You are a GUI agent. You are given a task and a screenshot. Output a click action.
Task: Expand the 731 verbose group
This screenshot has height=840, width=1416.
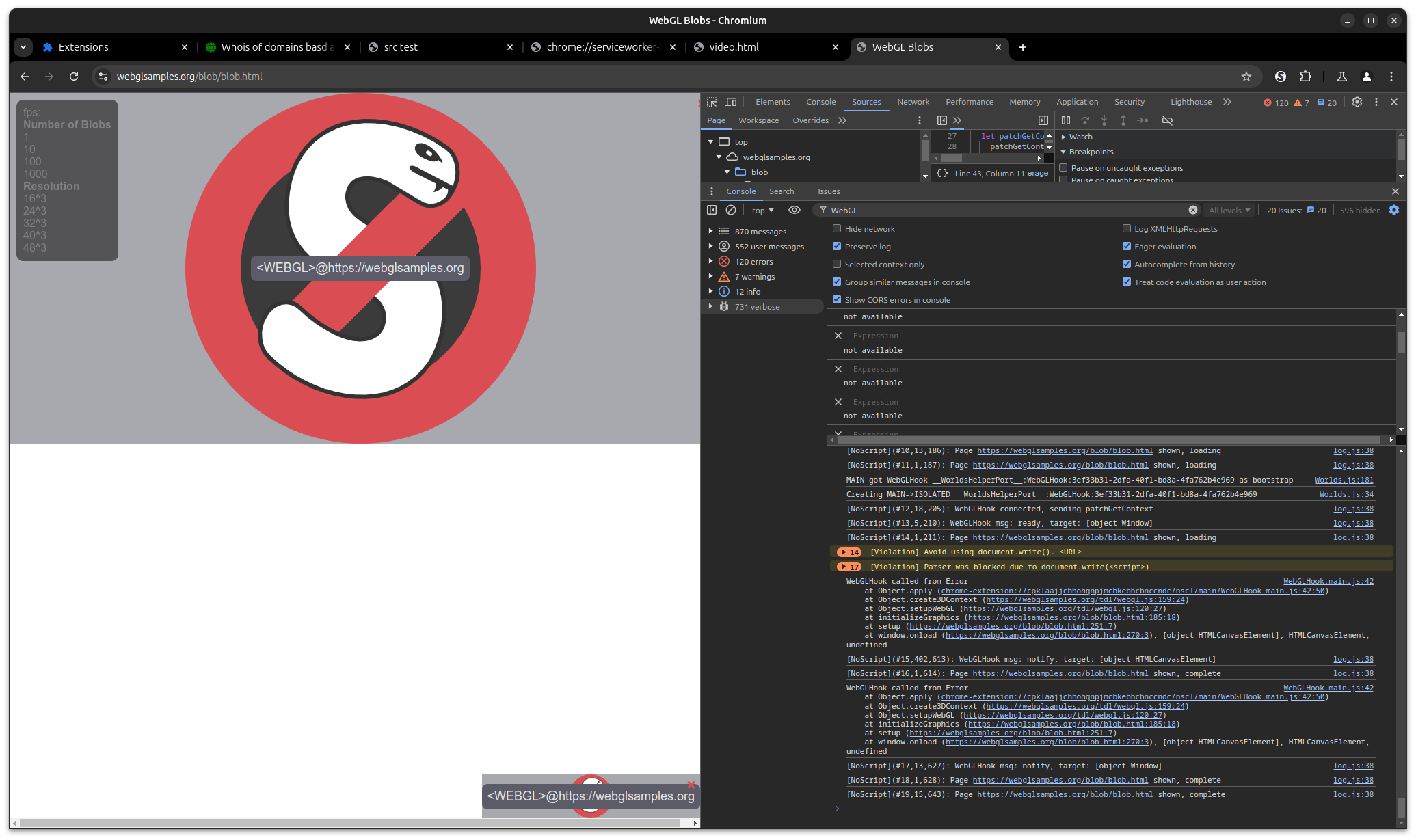[710, 306]
